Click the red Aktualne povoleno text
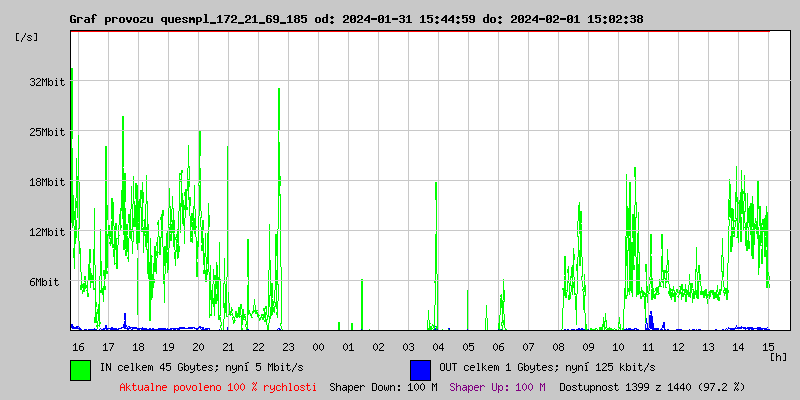Image resolution: width=800 pixels, height=400 pixels. tap(218, 386)
